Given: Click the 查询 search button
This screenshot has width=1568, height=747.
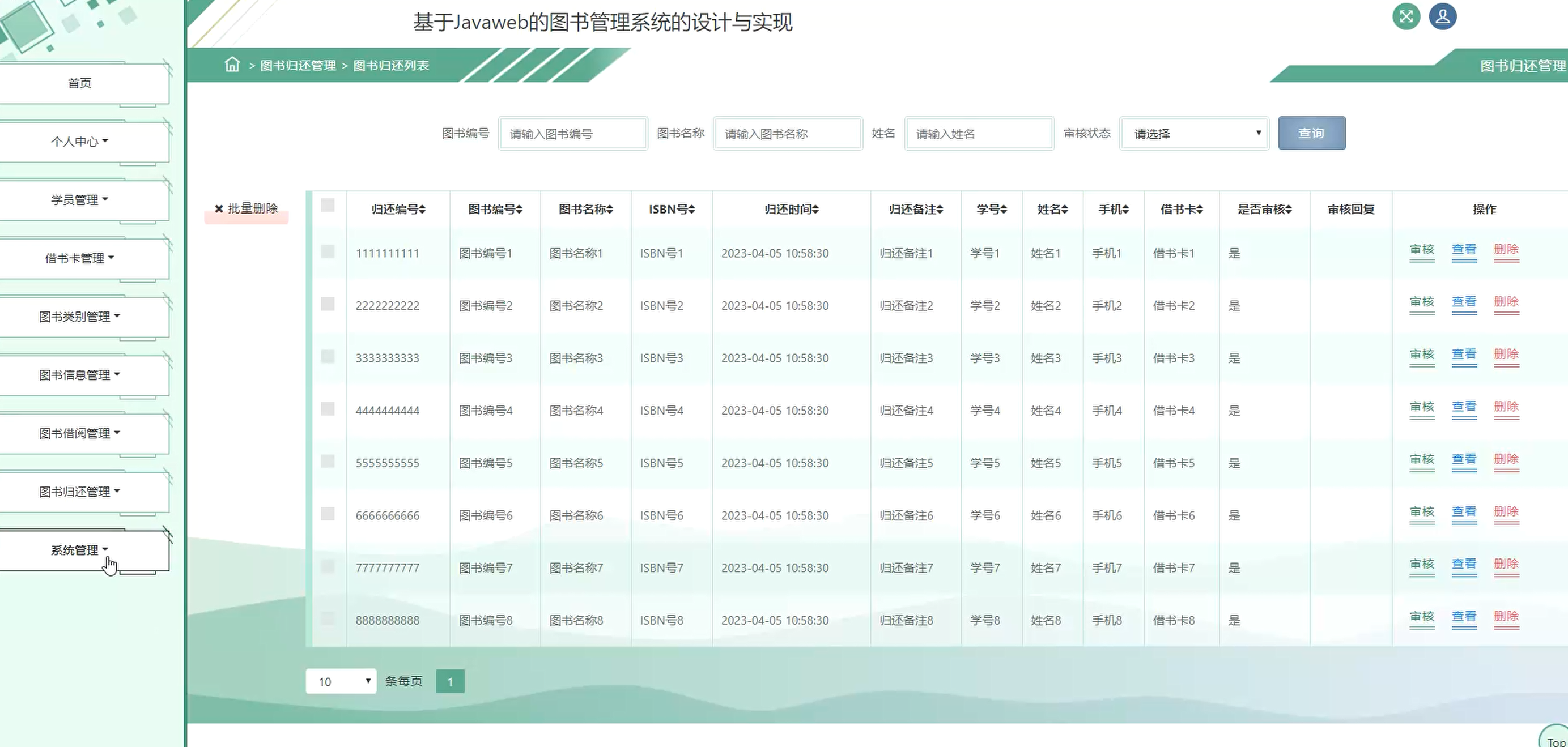Looking at the screenshot, I should pyautogui.click(x=1312, y=133).
